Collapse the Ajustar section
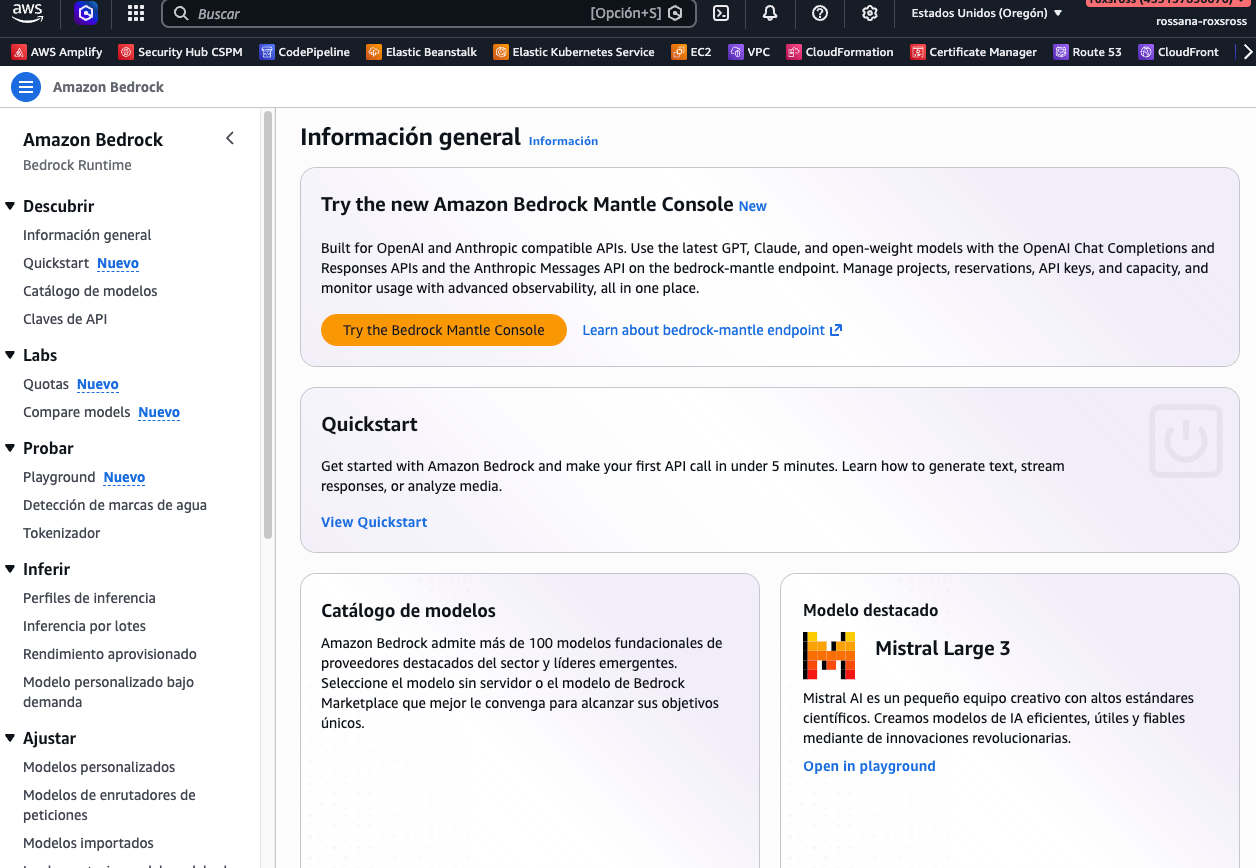This screenshot has height=868, width=1256. 11,738
